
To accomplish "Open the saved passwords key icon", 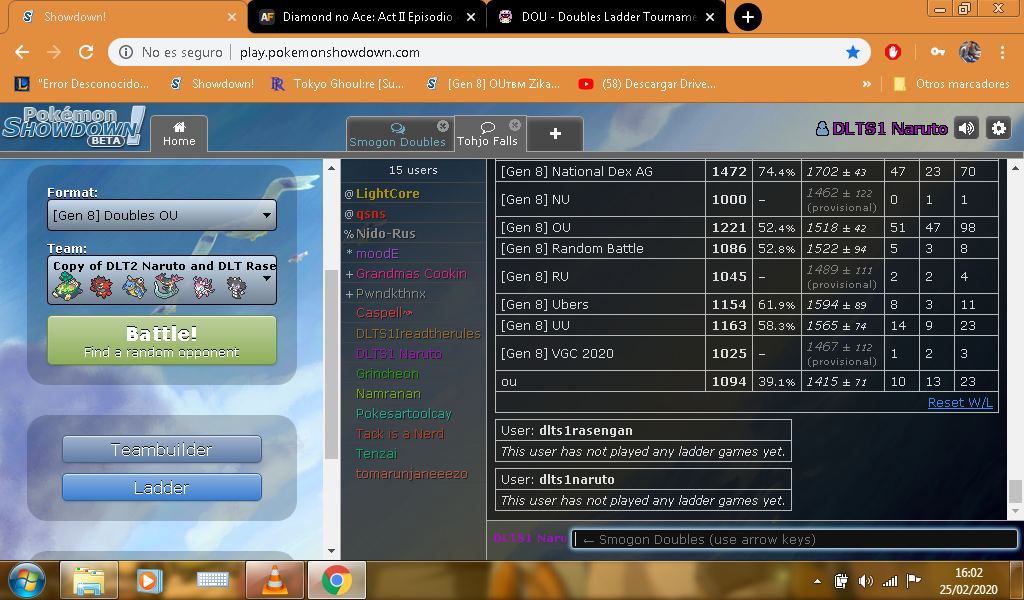I will point(938,52).
